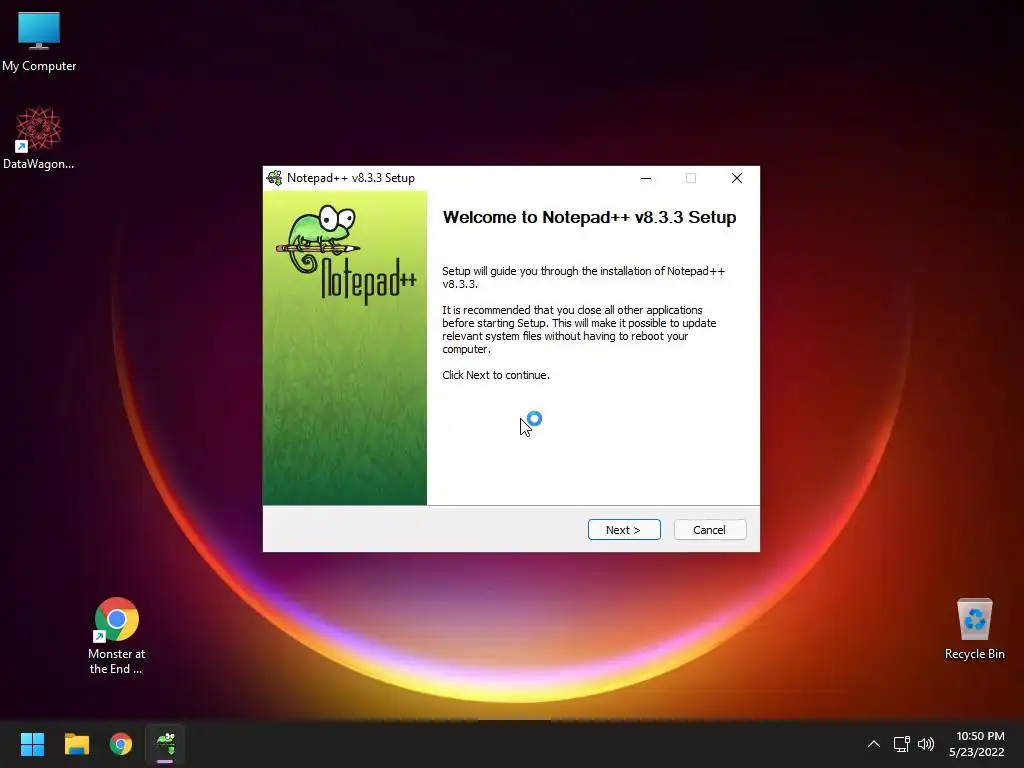Image resolution: width=1024 pixels, height=768 pixels.
Task: Select Monster at the End Chrome shortcut
Action: click(116, 636)
